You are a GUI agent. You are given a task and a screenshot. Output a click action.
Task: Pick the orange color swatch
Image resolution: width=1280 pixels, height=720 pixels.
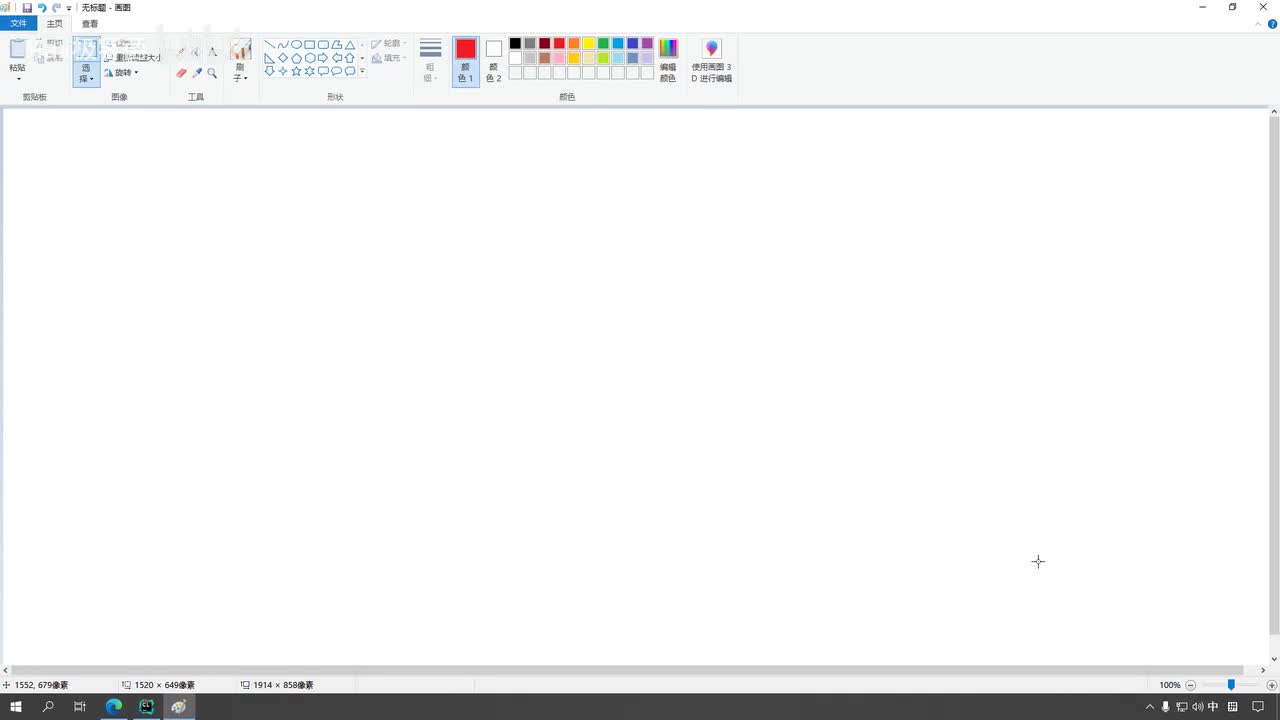(574, 43)
